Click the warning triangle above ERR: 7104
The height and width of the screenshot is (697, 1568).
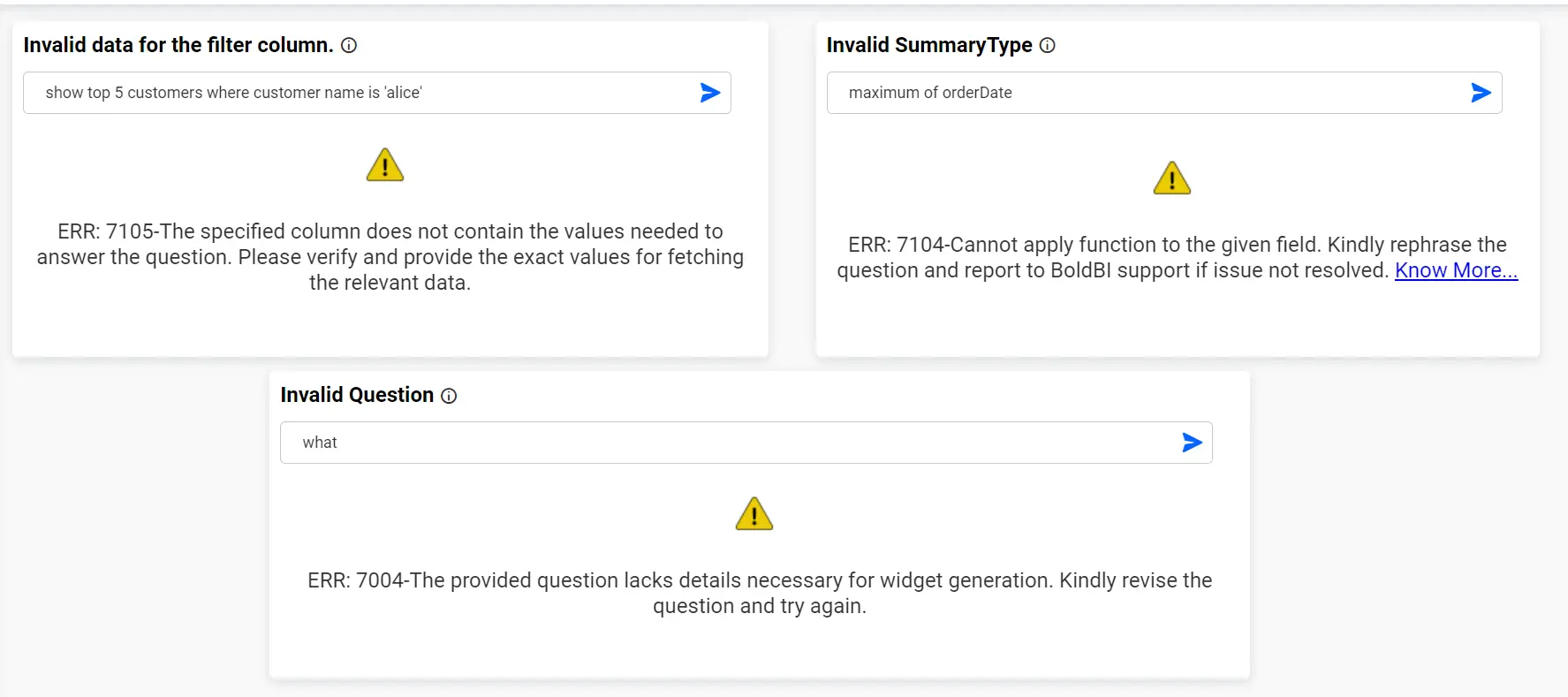[1171, 178]
